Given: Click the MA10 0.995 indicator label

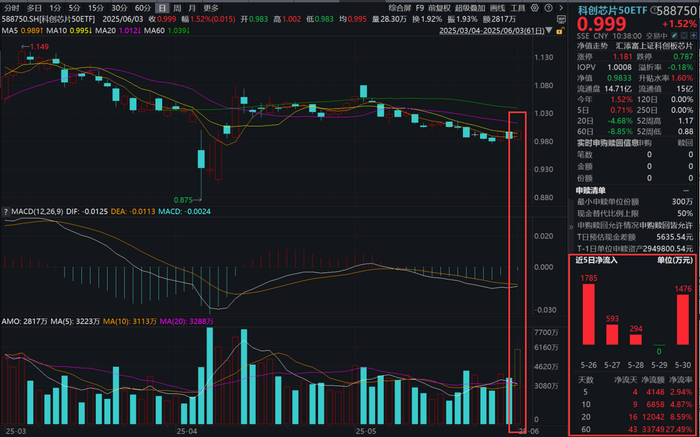Looking at the screenshot, I should (69, 30).
